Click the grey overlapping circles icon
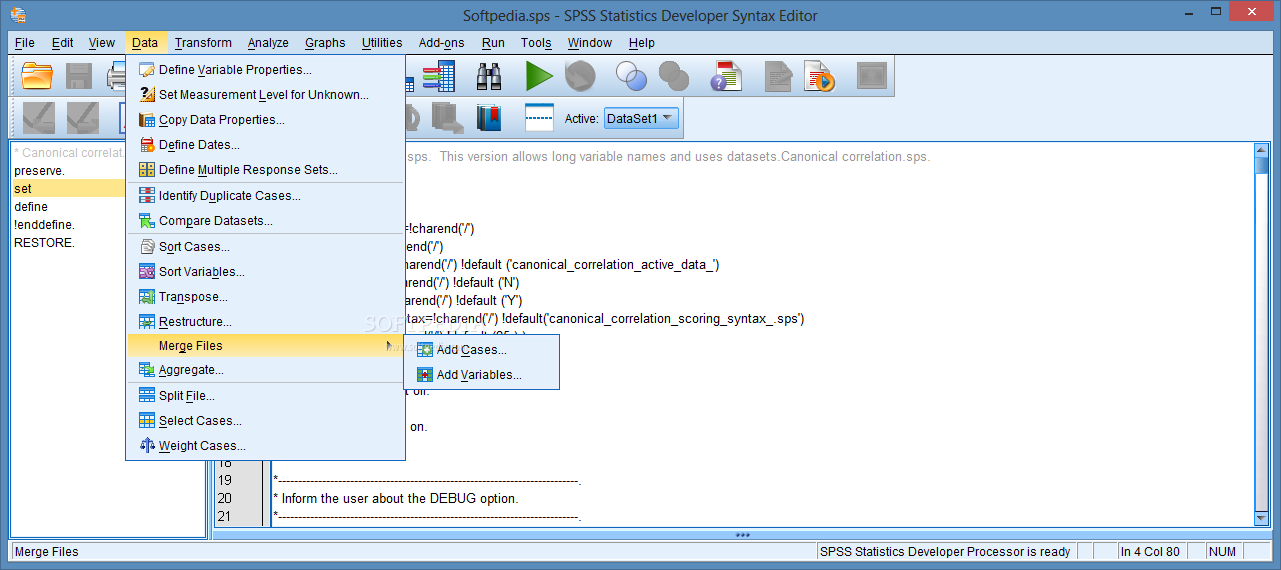Viewport: 1281px width, 570px height. (x=674, y=76)
